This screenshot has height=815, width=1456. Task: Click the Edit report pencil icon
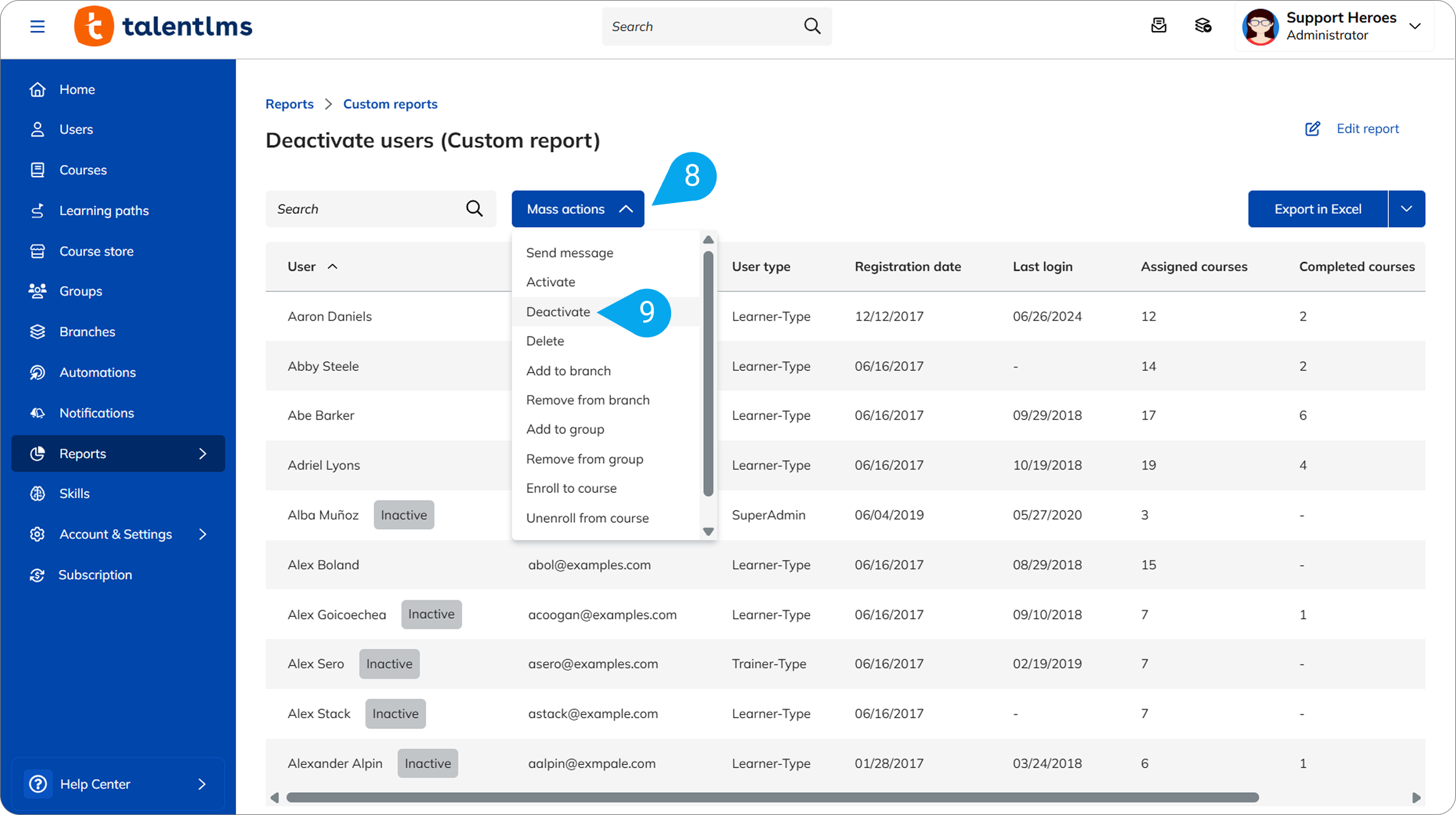coord(1312,128)
